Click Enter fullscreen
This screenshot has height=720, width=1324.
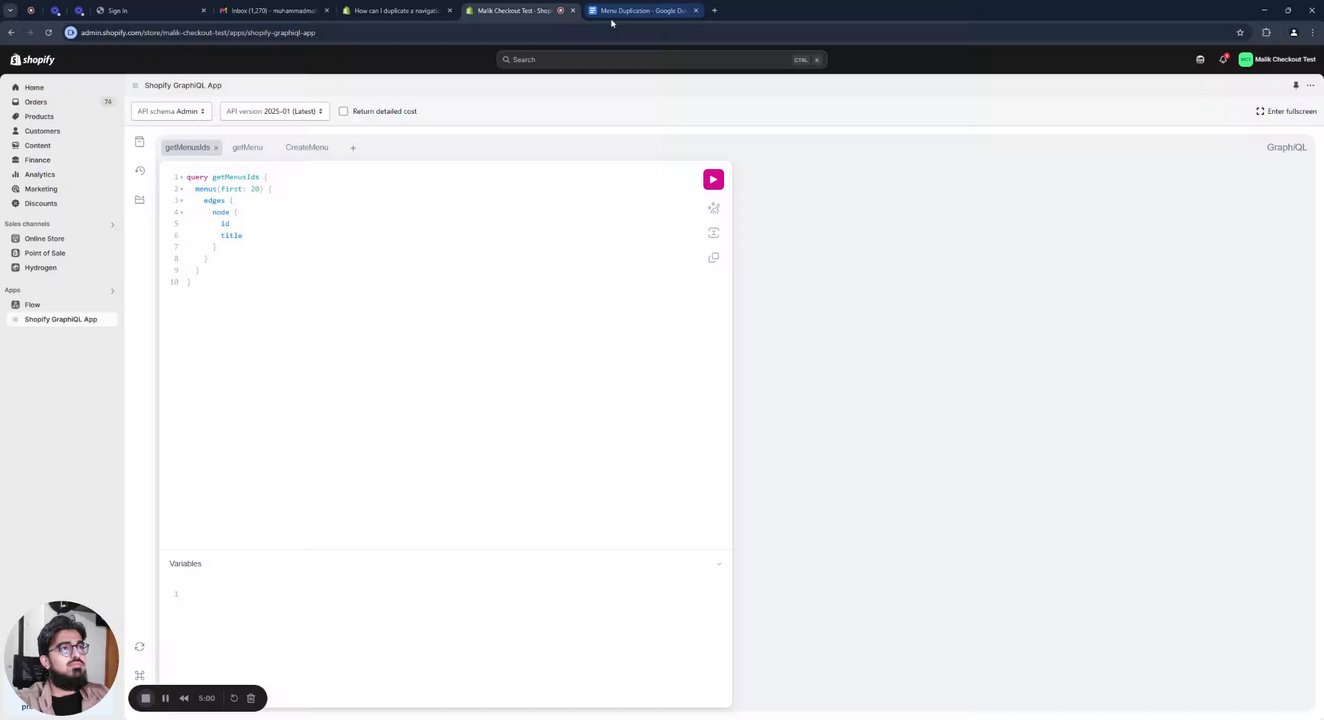tap(1286, 111)
